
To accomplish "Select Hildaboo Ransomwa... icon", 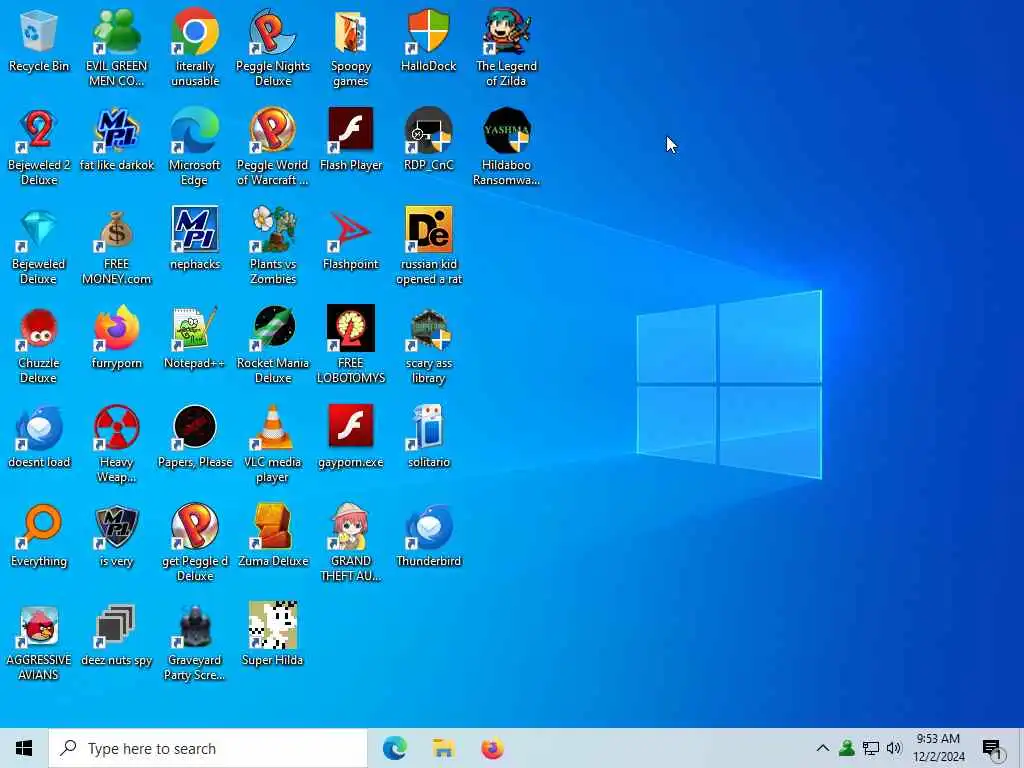I will click(x=506, y=146).
